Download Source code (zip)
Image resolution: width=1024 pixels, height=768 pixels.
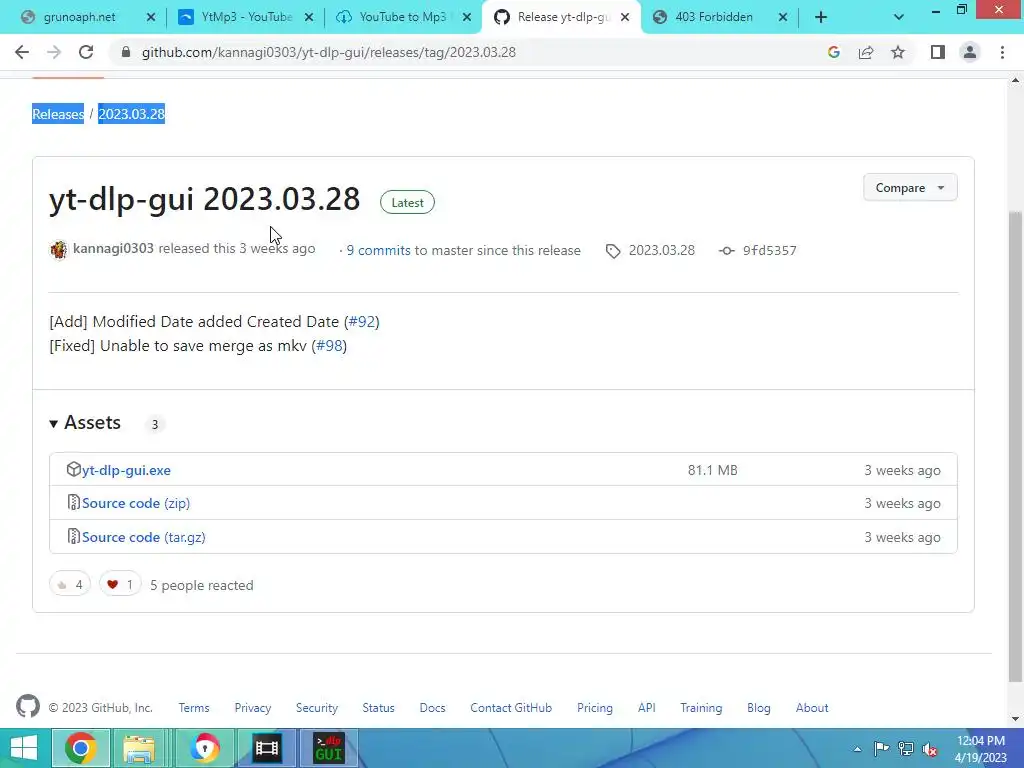click(x=136, y=504)
